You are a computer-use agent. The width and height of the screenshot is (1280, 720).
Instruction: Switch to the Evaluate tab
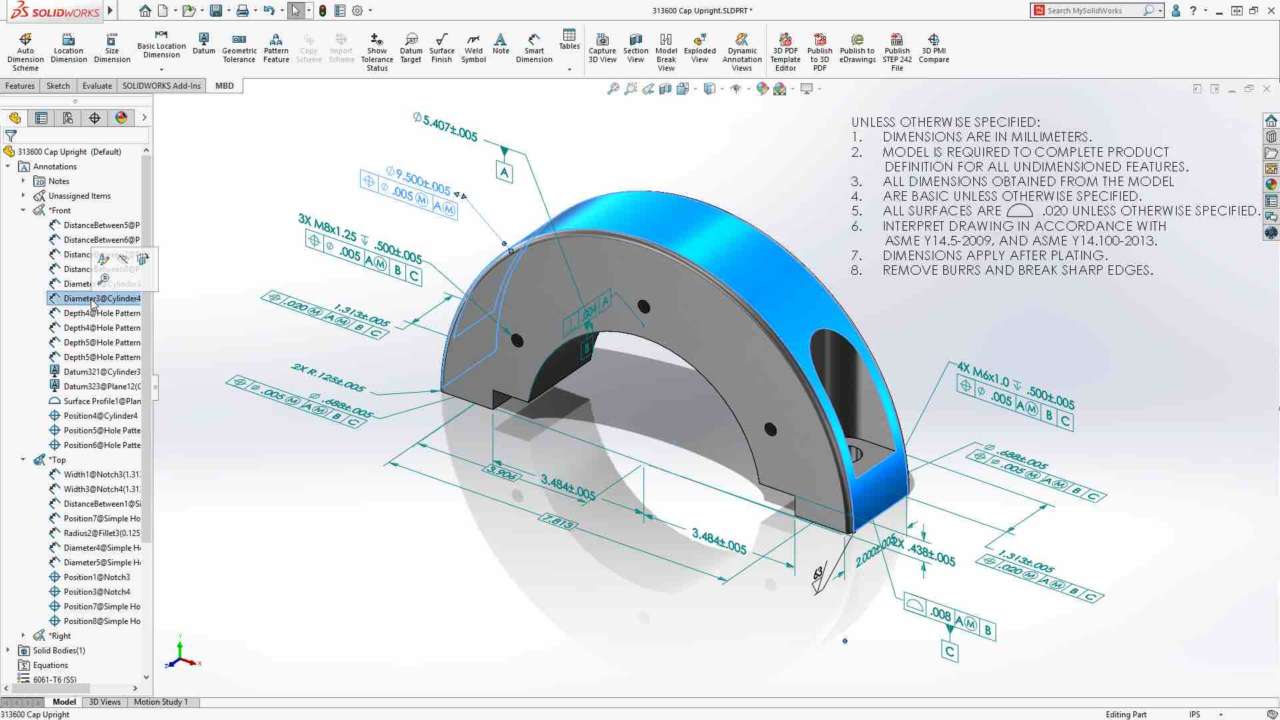(x=97, y=86)
